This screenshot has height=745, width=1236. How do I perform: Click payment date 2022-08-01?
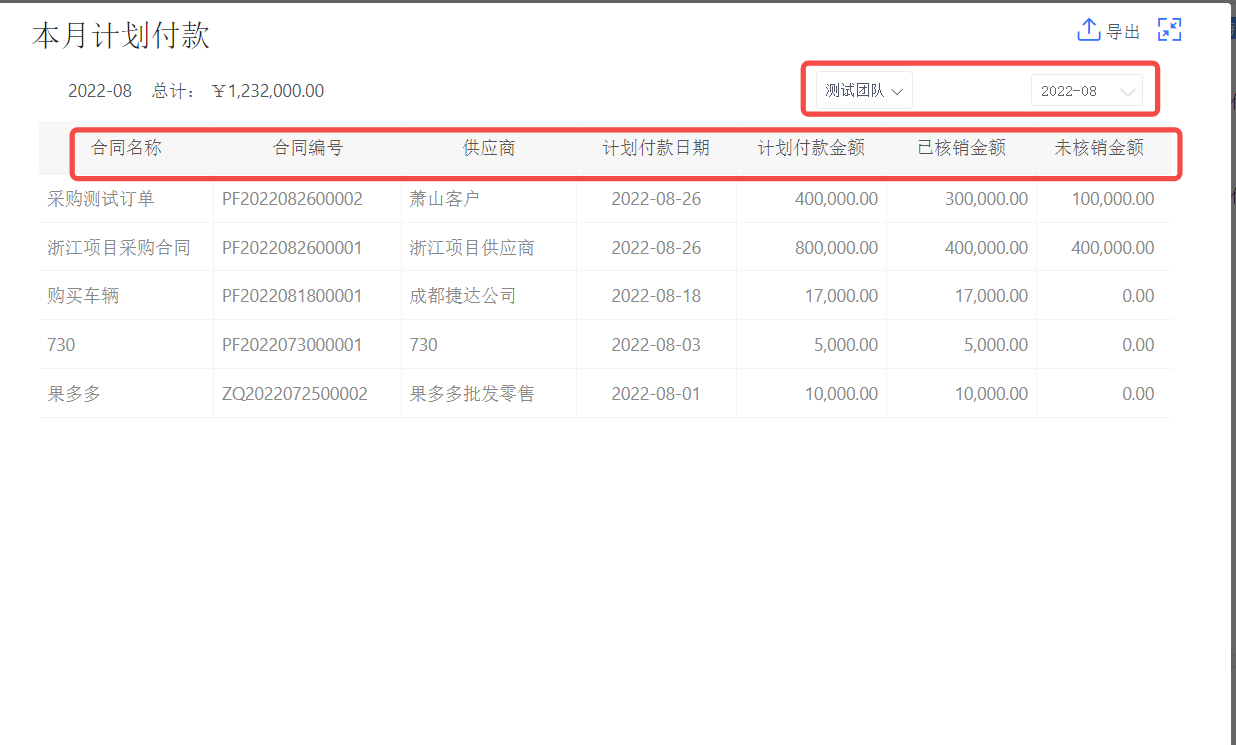click(656, 394)
